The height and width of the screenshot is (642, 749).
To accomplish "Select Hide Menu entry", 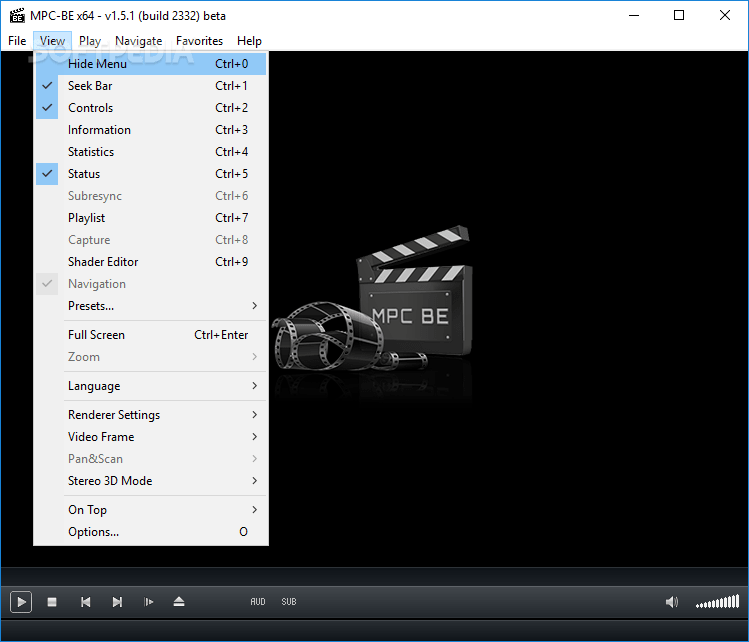I will [x=151, y=64].
